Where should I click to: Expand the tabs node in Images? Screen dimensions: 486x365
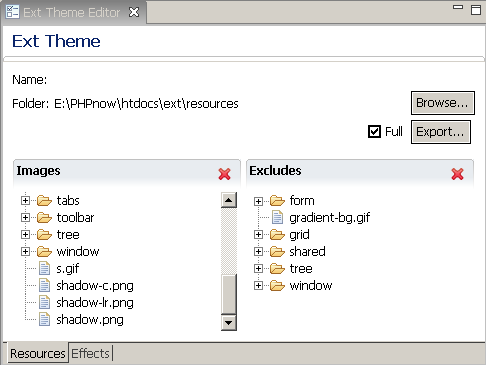[x=25, y=201]
